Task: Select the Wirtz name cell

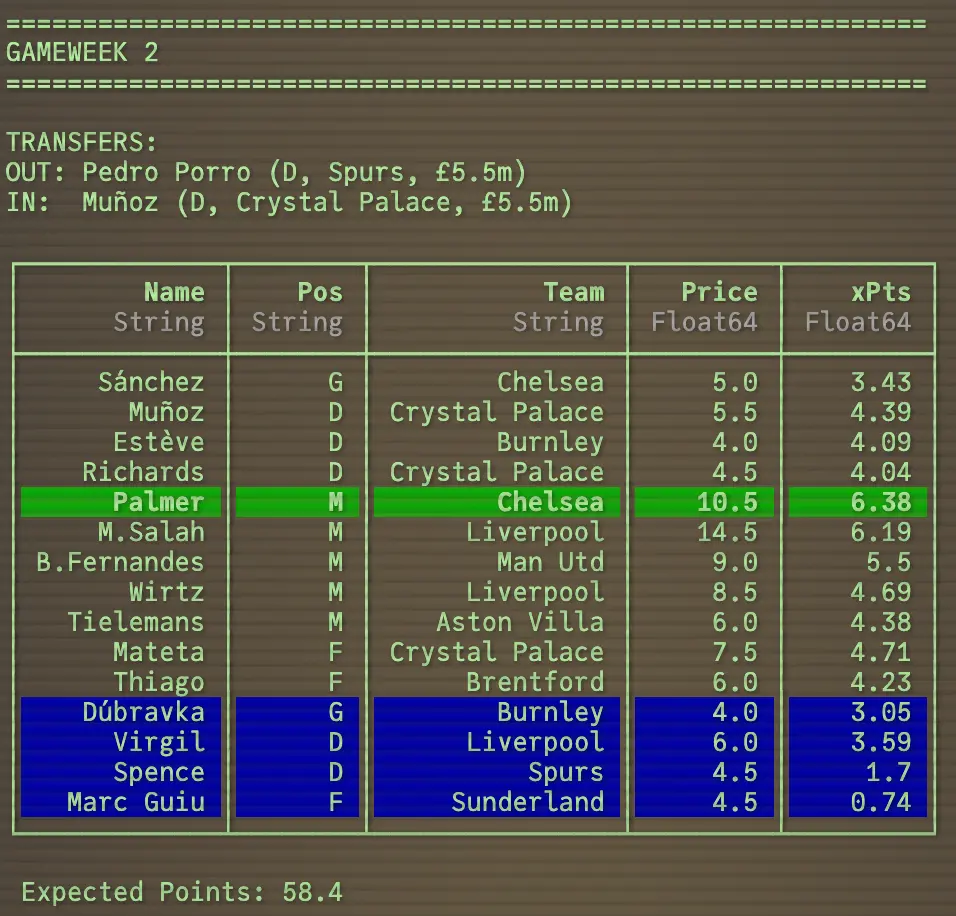Action: tap(166, 592)
